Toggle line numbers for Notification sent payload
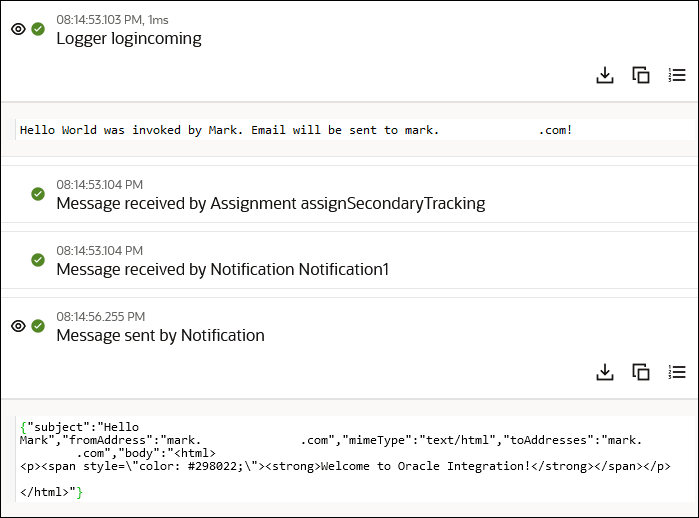 tap(677, 372)
